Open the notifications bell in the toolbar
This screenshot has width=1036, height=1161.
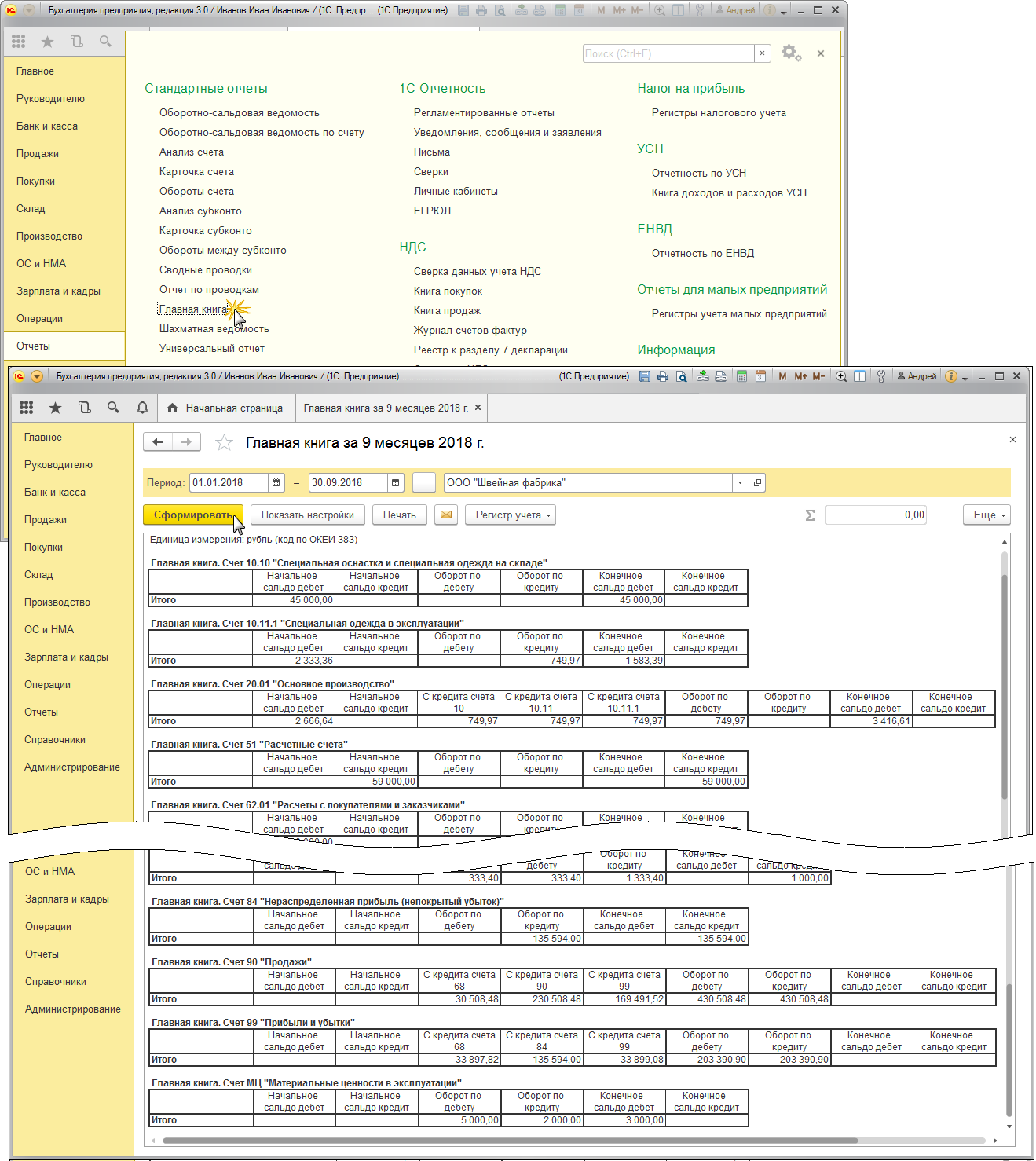pos(142,408)
